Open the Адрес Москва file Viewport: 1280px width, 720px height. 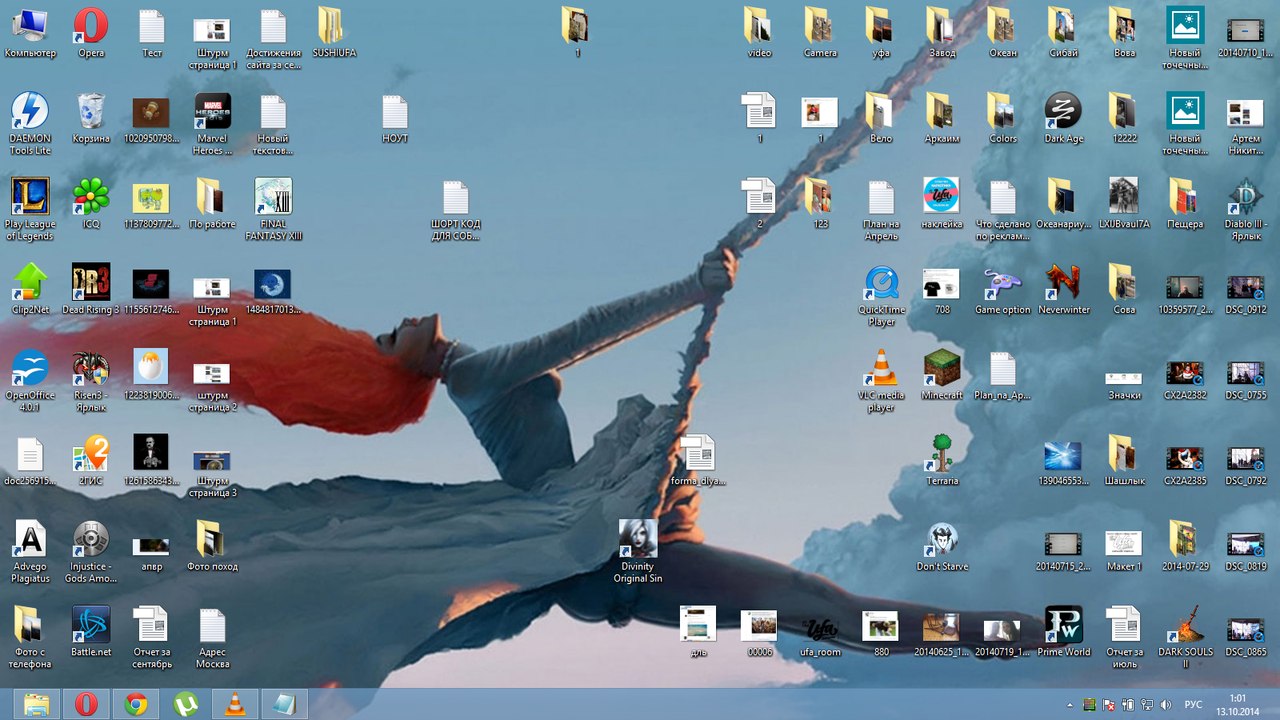(x=213, y=637)
